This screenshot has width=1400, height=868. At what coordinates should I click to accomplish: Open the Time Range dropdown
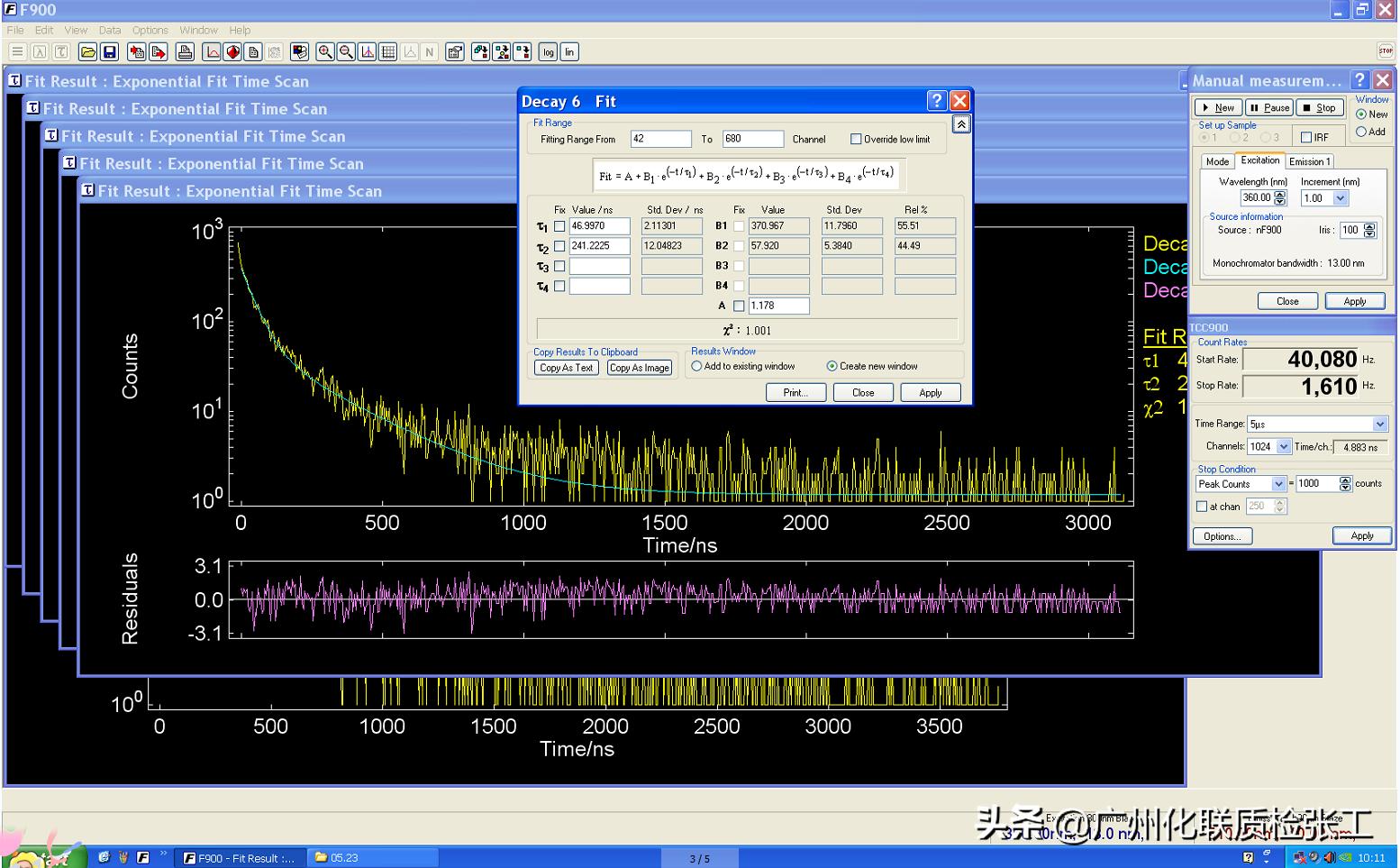point(1379,424)
